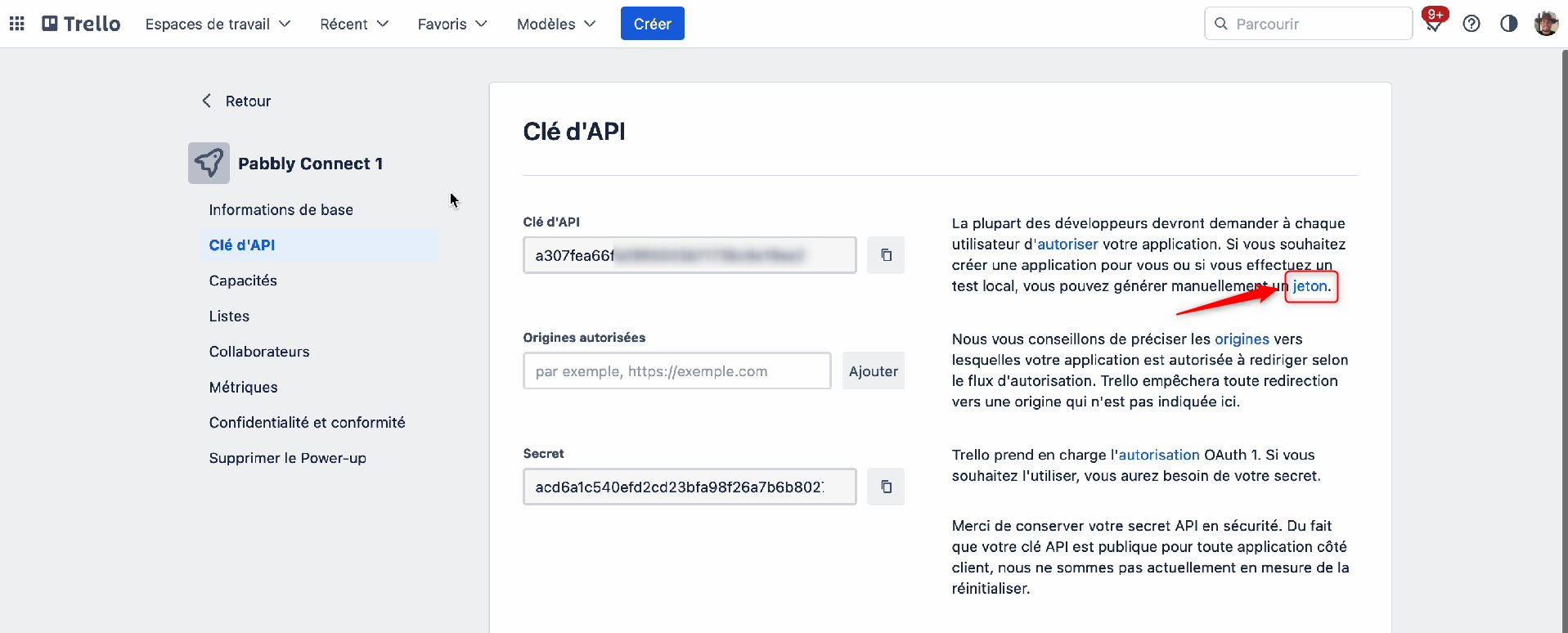Expand the Récent dropdown
1568x633 pixels.
click(354, 24)
